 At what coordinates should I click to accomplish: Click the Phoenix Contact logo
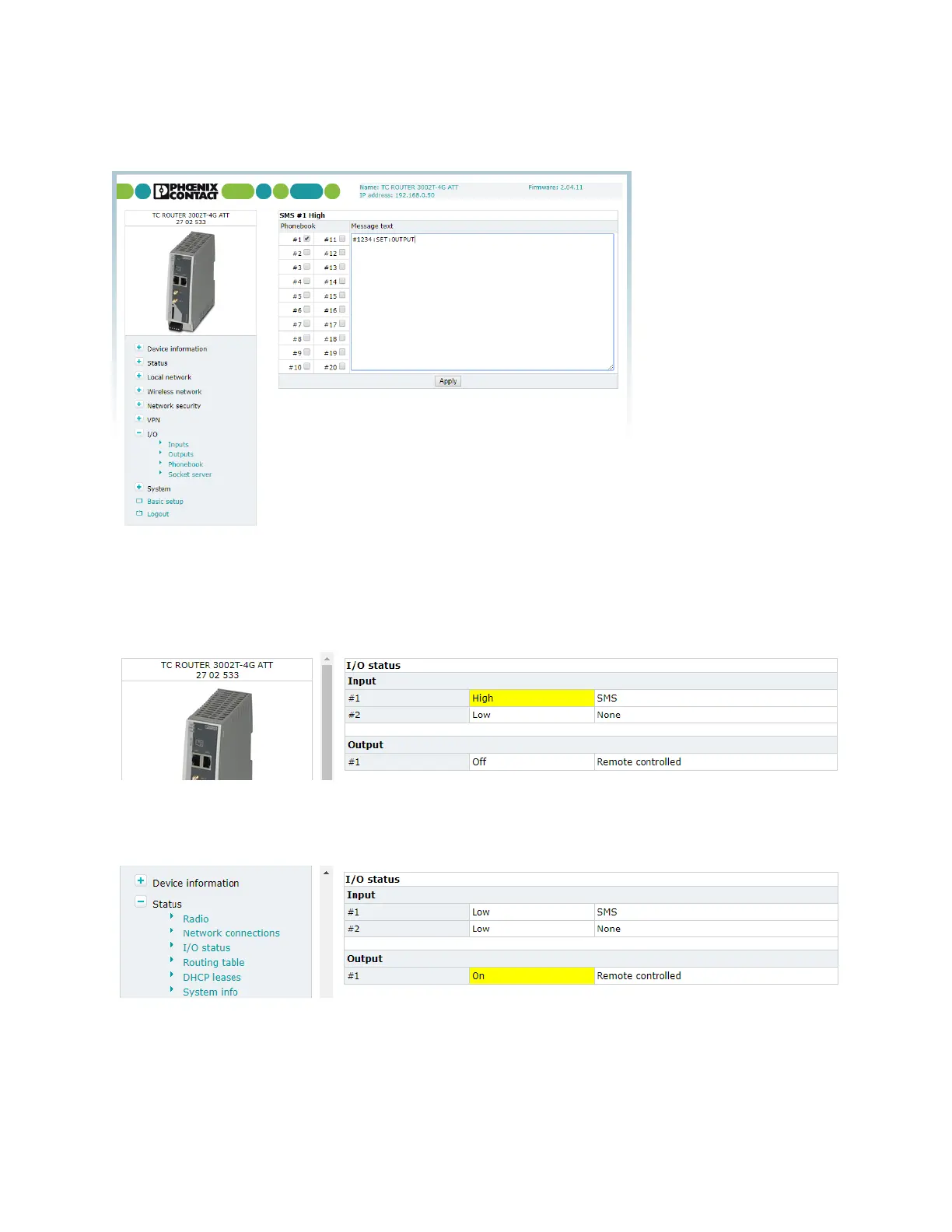[x=186, y=191]
